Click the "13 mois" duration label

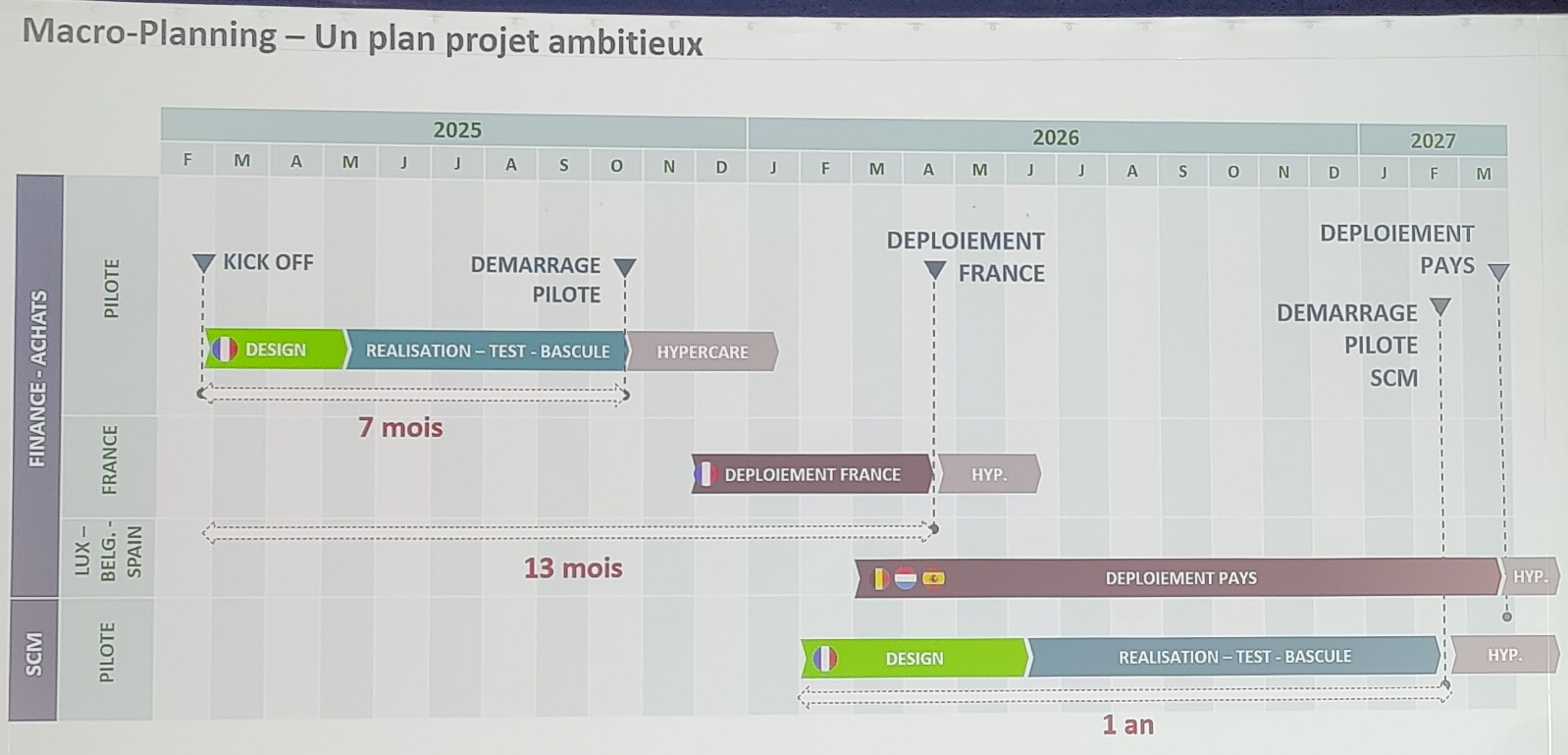(573, 567)
